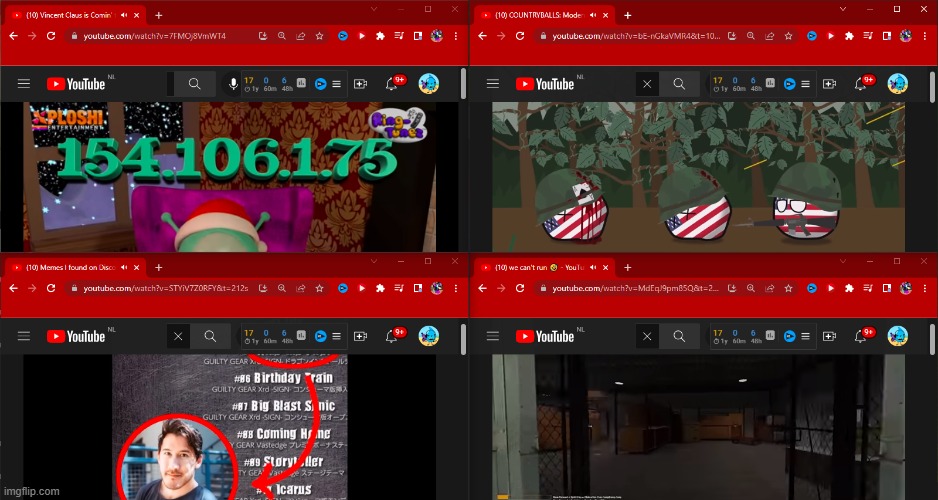
Task: Click bar chart stats icon in Memes window
Action: (x=302, y=336)
